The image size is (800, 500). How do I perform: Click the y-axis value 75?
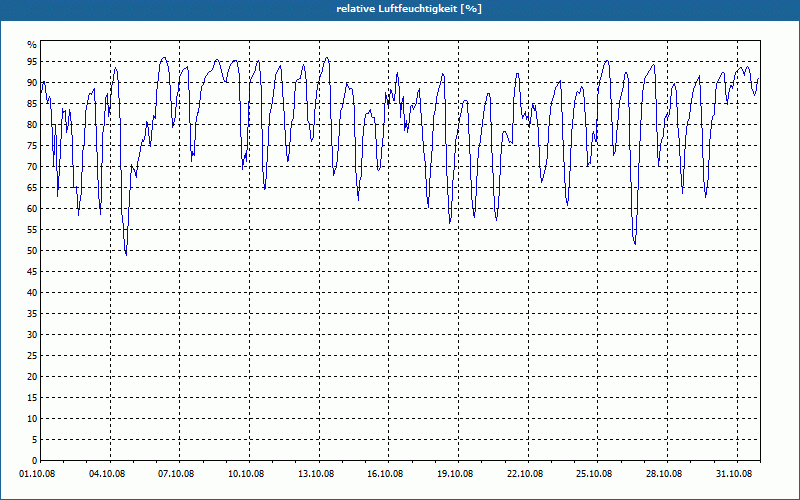[x=32, y=145]
